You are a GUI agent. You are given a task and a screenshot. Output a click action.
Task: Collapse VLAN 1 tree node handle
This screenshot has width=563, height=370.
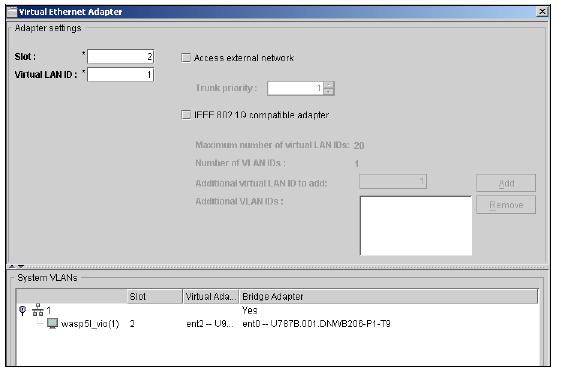point(23,310)
